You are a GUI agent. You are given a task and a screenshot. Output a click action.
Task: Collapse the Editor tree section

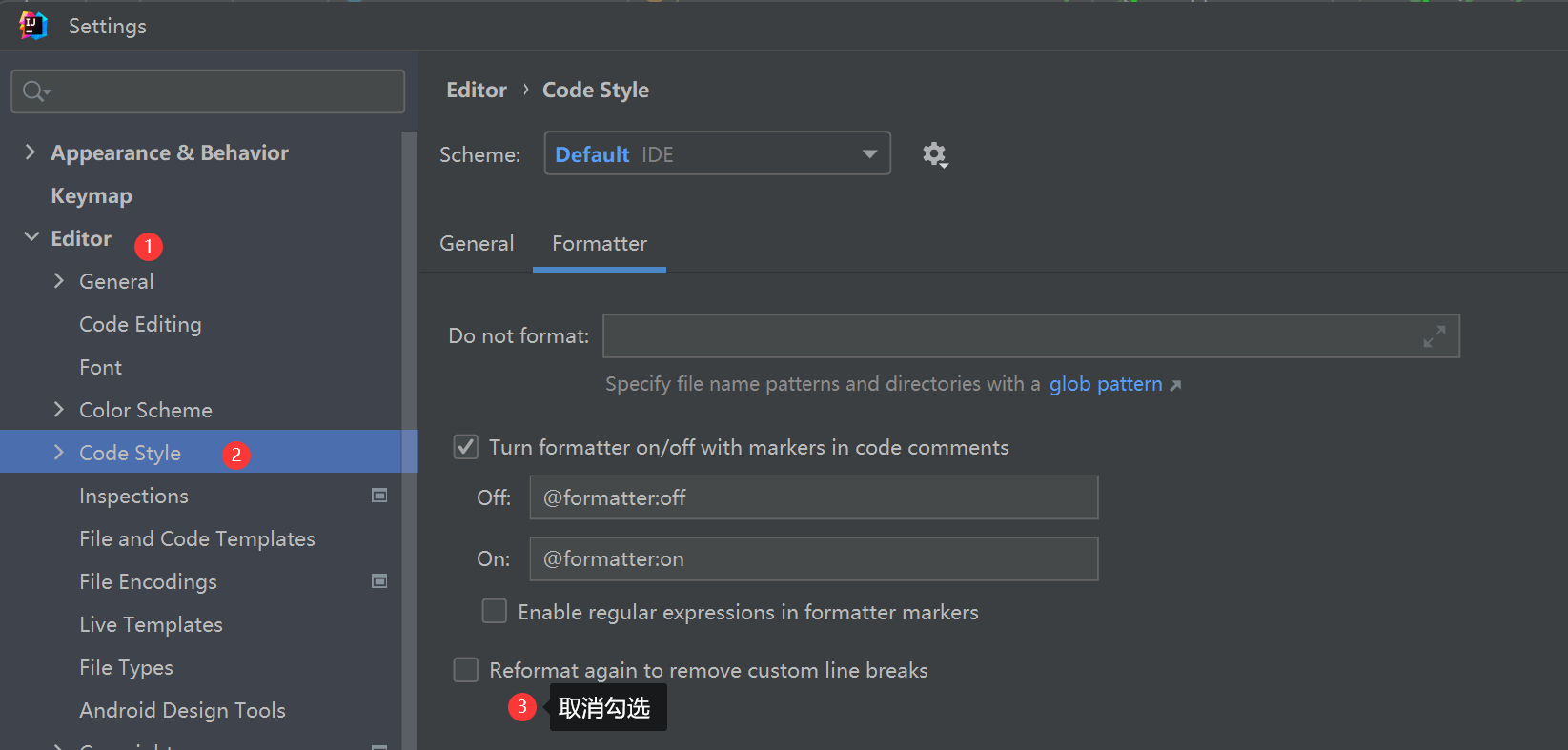point(31,237)
